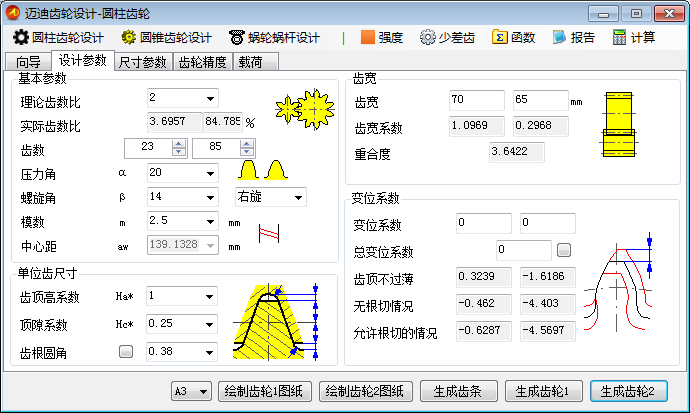Image resolution: width=690 pixels, height=413 pixels.
Task: Decrease gear 2 tooth count 85
Action: point(247,152)
